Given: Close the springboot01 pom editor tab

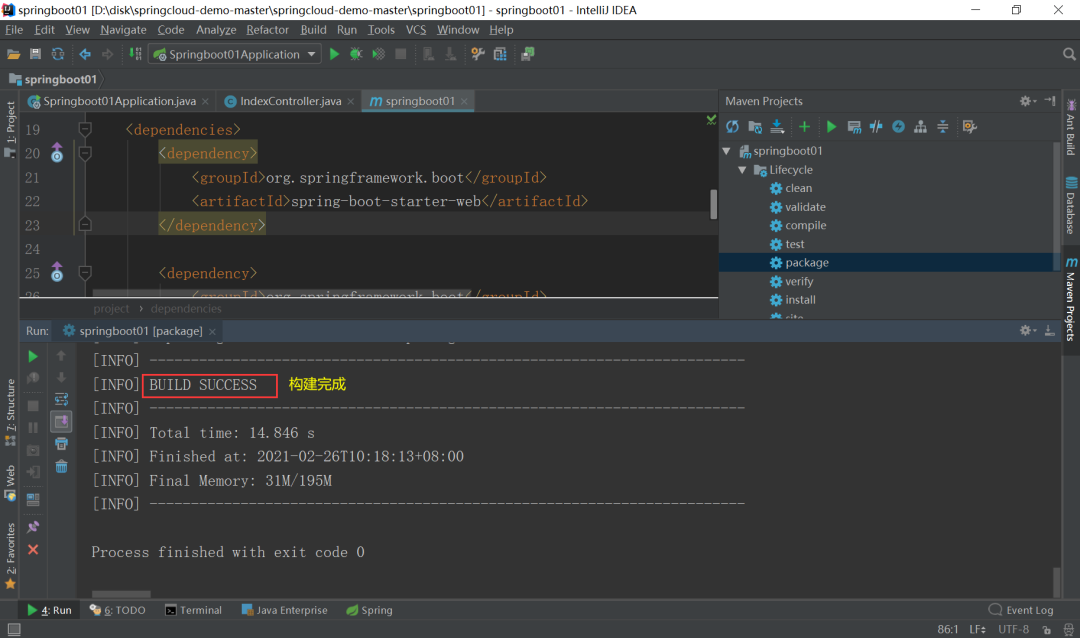Looking at the screenshot, I should pyautogui.click(x=464, y=101).
